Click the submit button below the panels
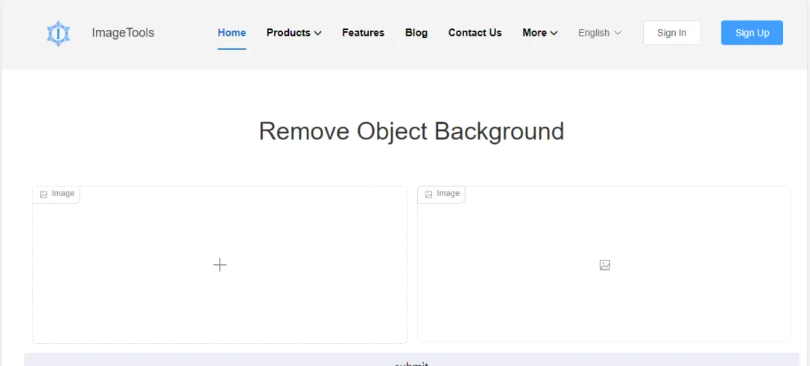The width and height of the screenshot is (810, 366). pos(412,360)
